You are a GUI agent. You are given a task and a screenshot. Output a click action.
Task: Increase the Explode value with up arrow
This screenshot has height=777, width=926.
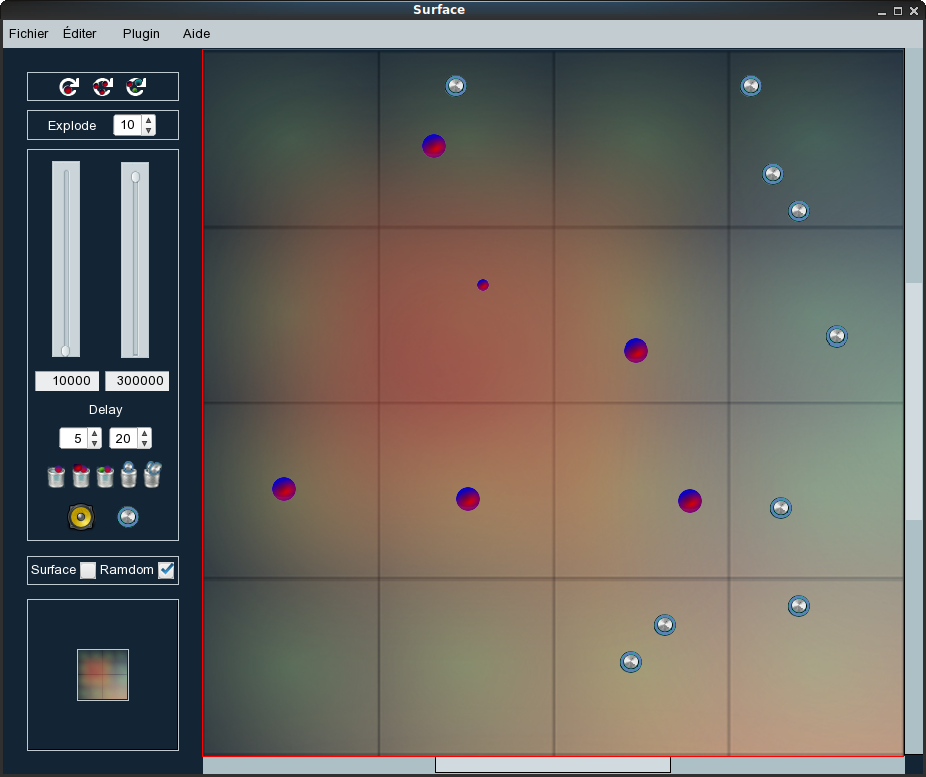click(x=149, y=121)
